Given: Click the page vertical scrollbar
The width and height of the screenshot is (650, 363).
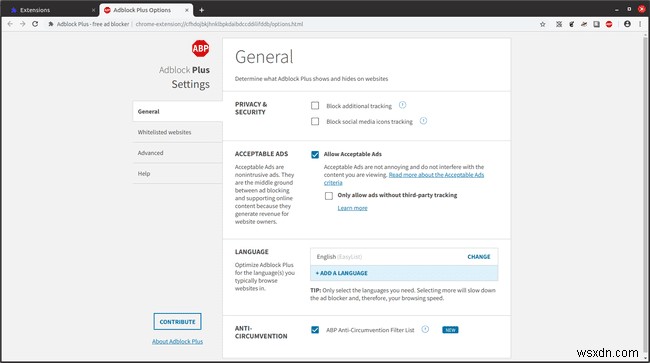Looking at the screenshot, I should pos(645,195).
